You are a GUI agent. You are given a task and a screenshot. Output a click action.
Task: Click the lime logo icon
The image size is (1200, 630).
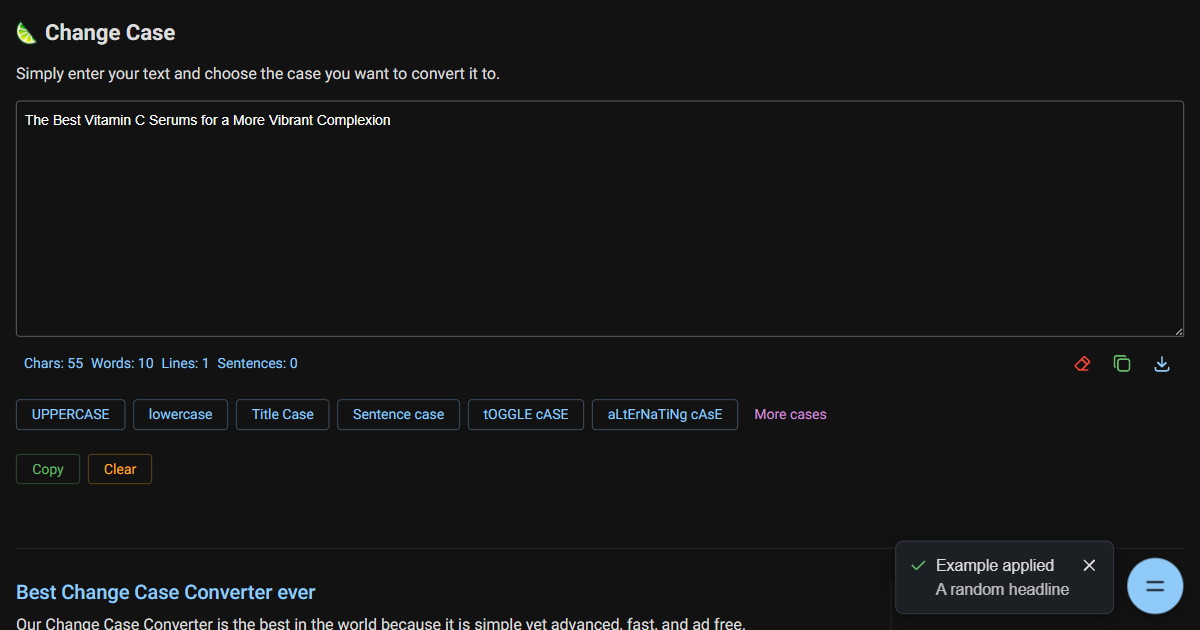click(x=26, y=33)
